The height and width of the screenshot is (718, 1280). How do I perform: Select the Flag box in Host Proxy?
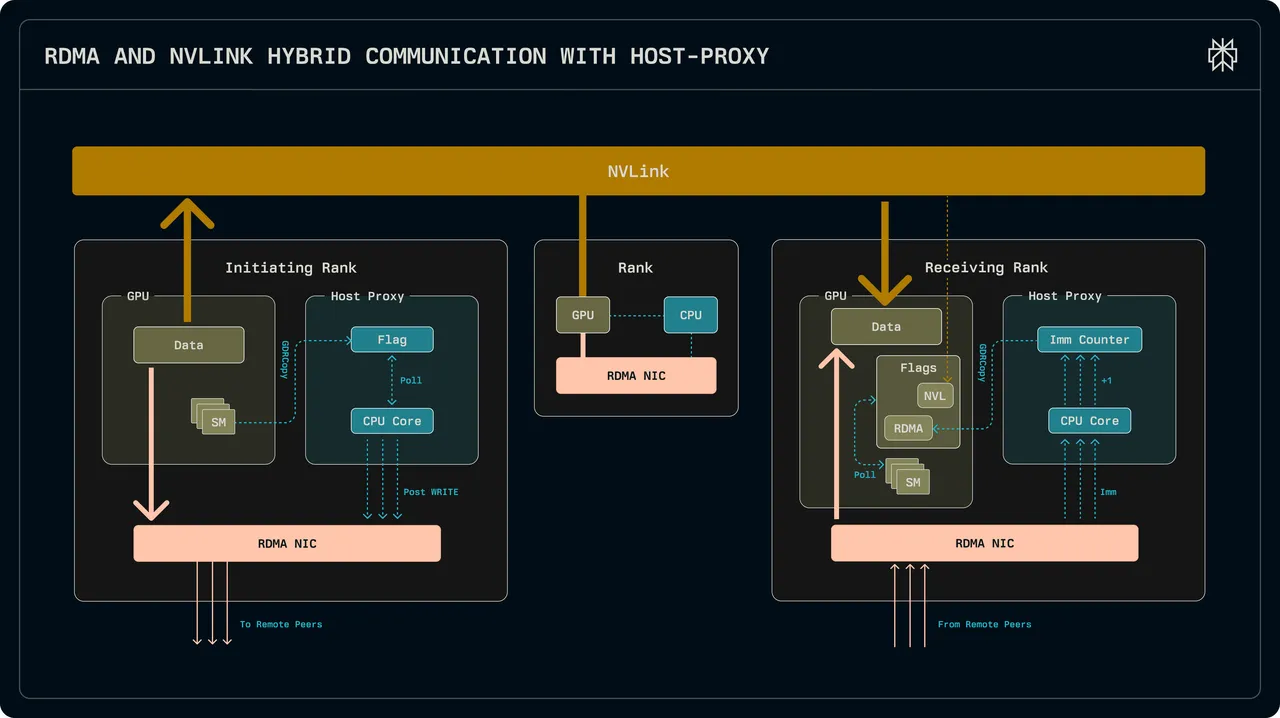[x=392, y=340]
